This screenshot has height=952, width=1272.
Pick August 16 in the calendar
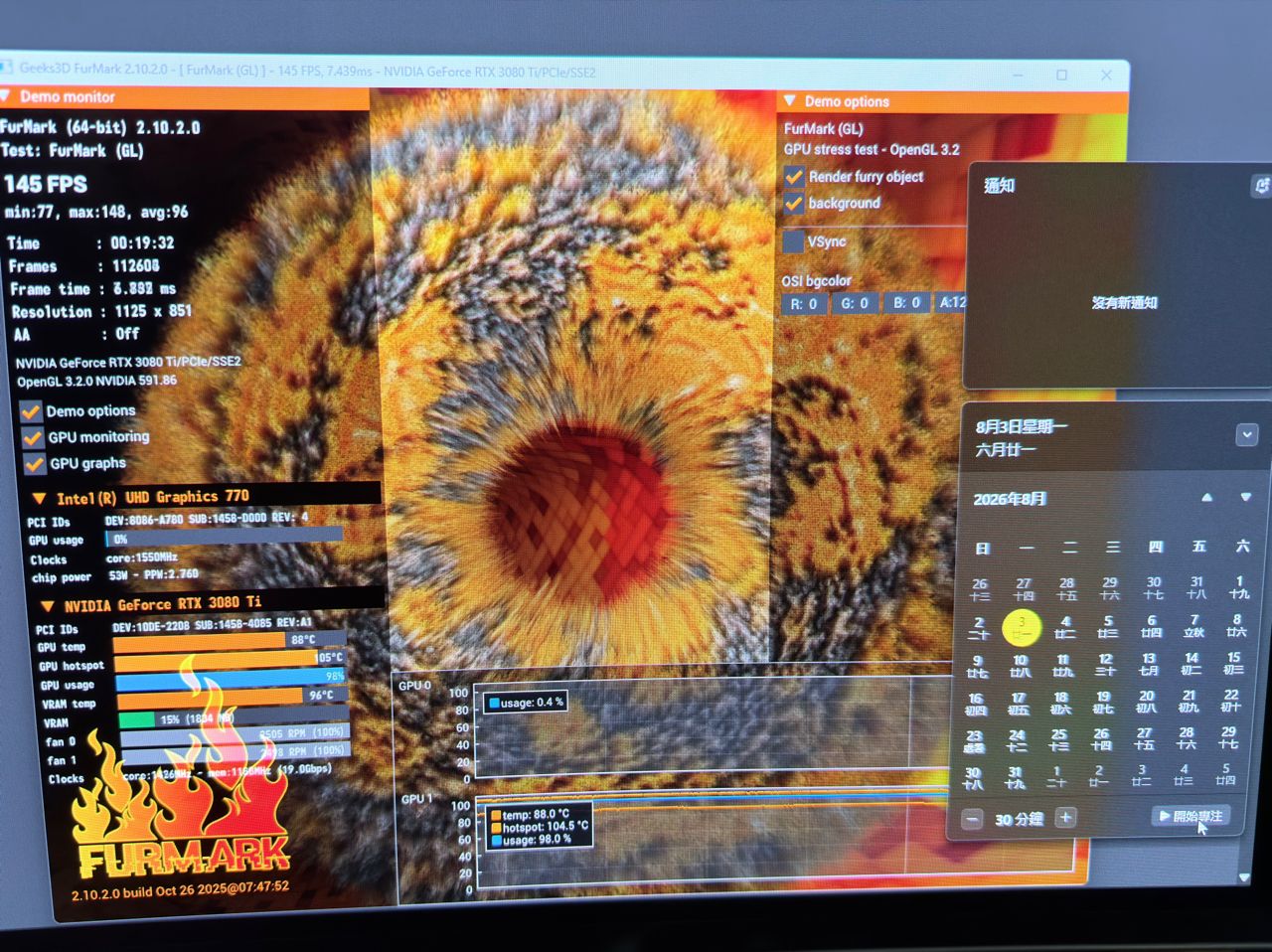[976, 704]
